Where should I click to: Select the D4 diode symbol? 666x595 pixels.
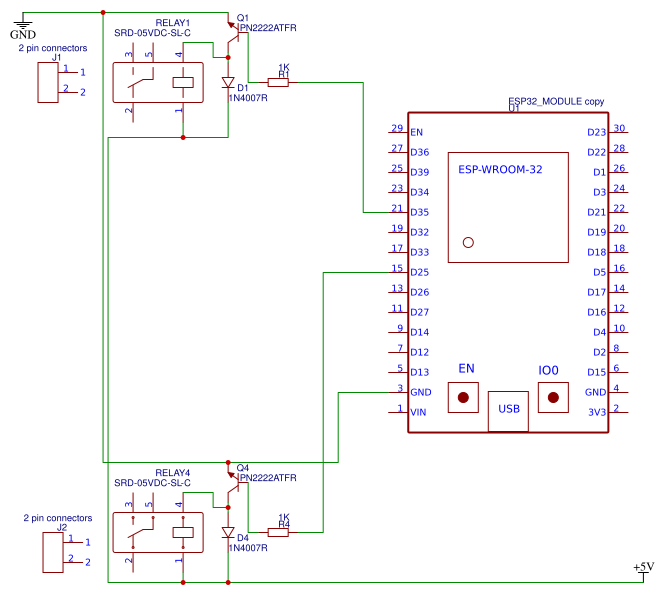(228, 533)
